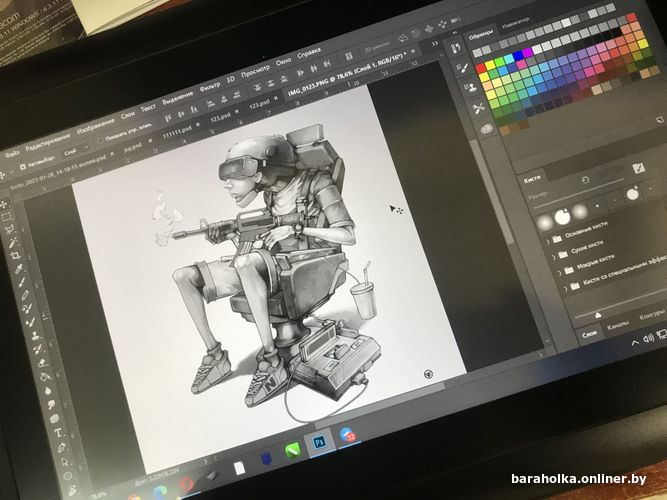Toggle the Автовыбор checkbox

23,167
